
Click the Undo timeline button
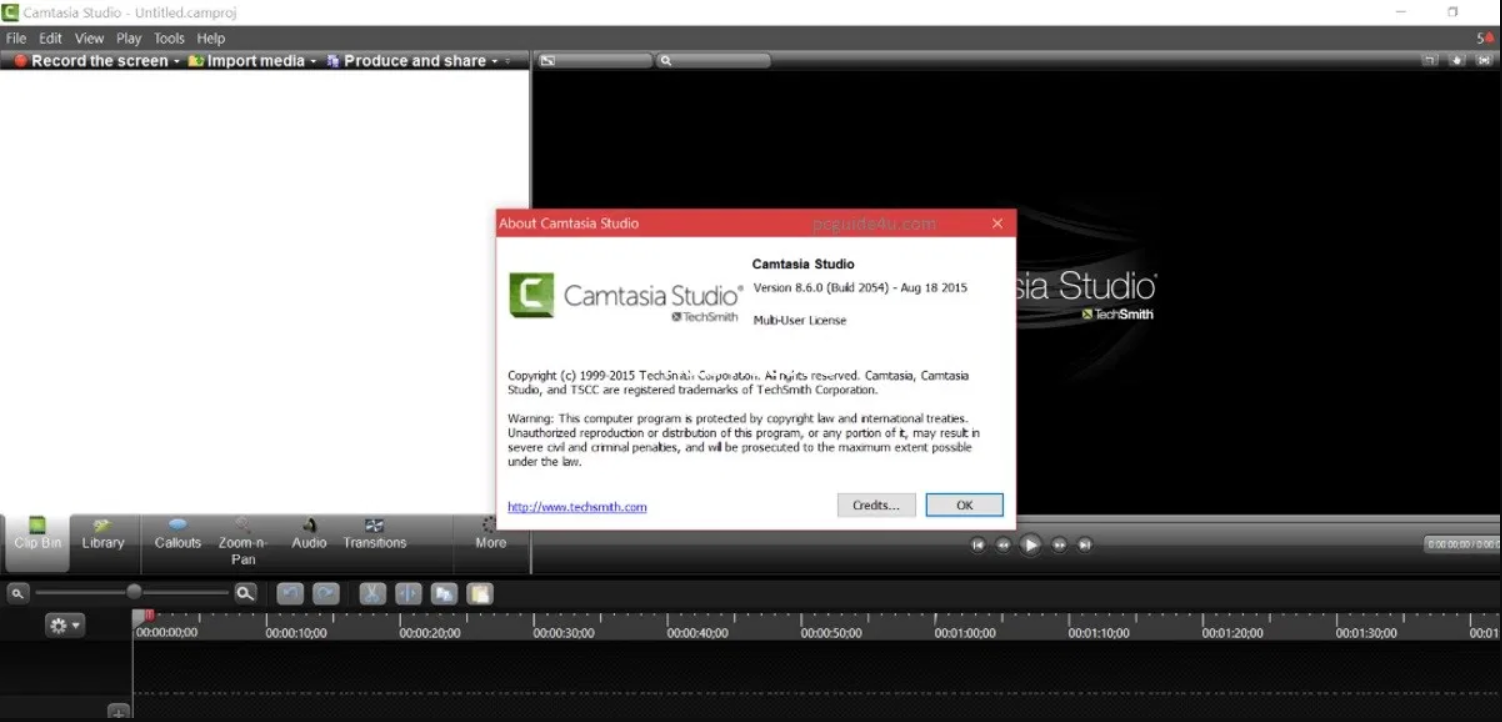(290, 594)
